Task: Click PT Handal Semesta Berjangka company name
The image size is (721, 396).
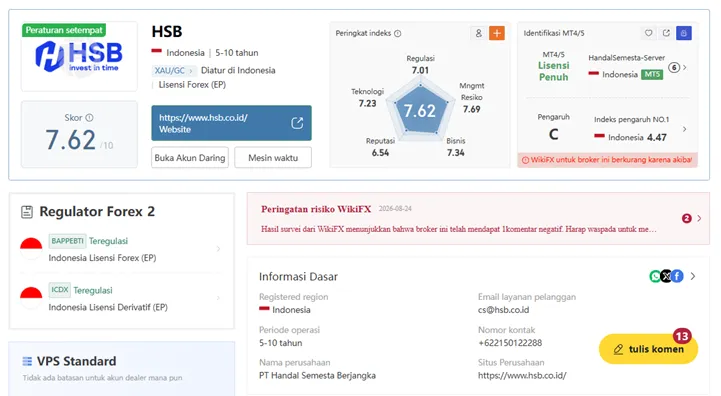Action: tap(317, 375)
